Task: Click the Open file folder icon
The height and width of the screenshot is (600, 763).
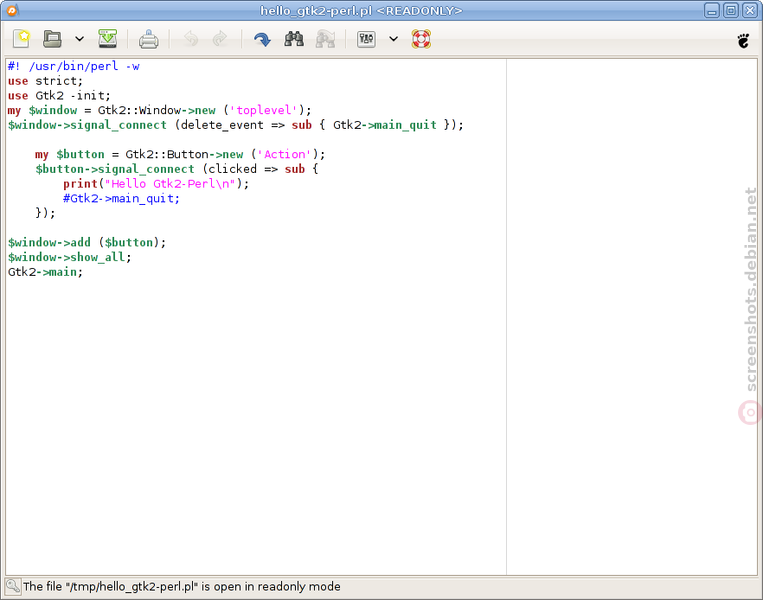Action: (52, 39)
